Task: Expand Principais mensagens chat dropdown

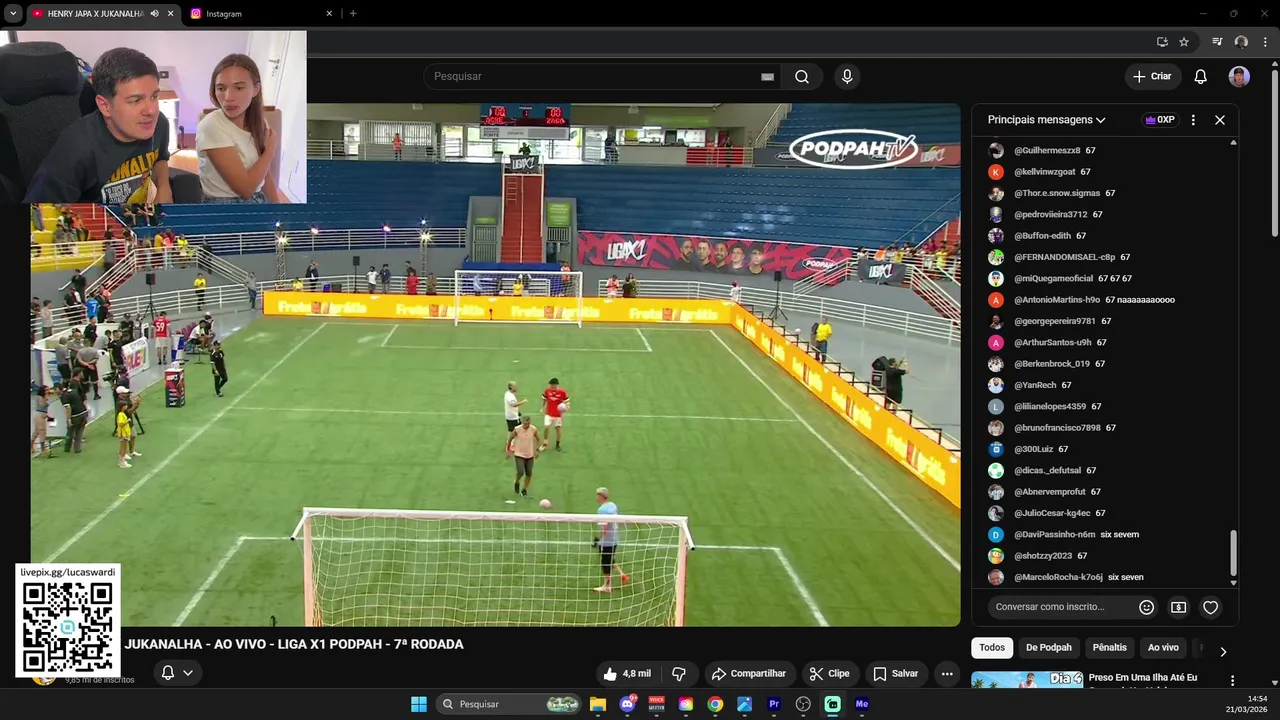Action: [1046, 120]
